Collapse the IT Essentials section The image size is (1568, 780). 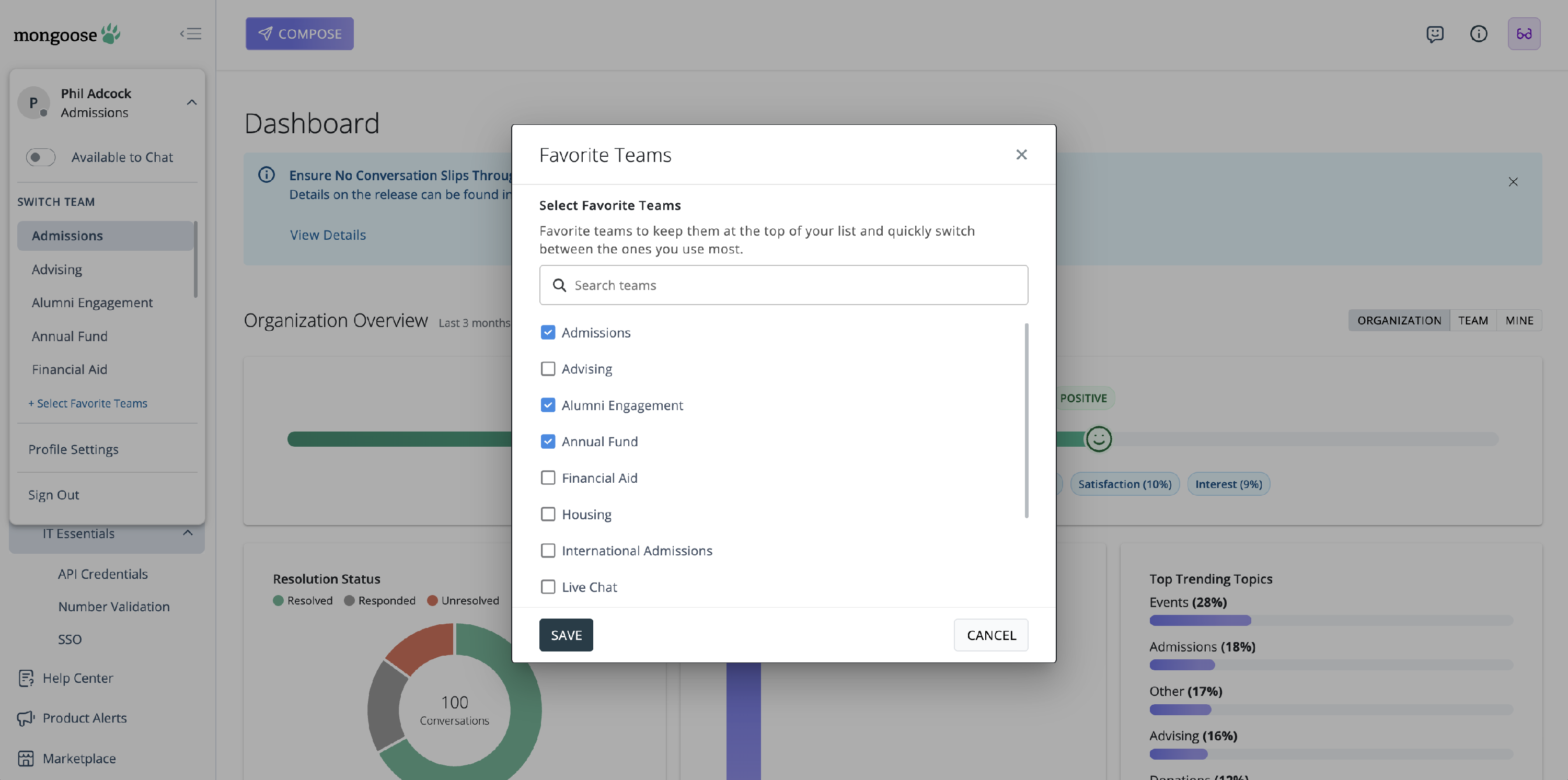(188, 533)
